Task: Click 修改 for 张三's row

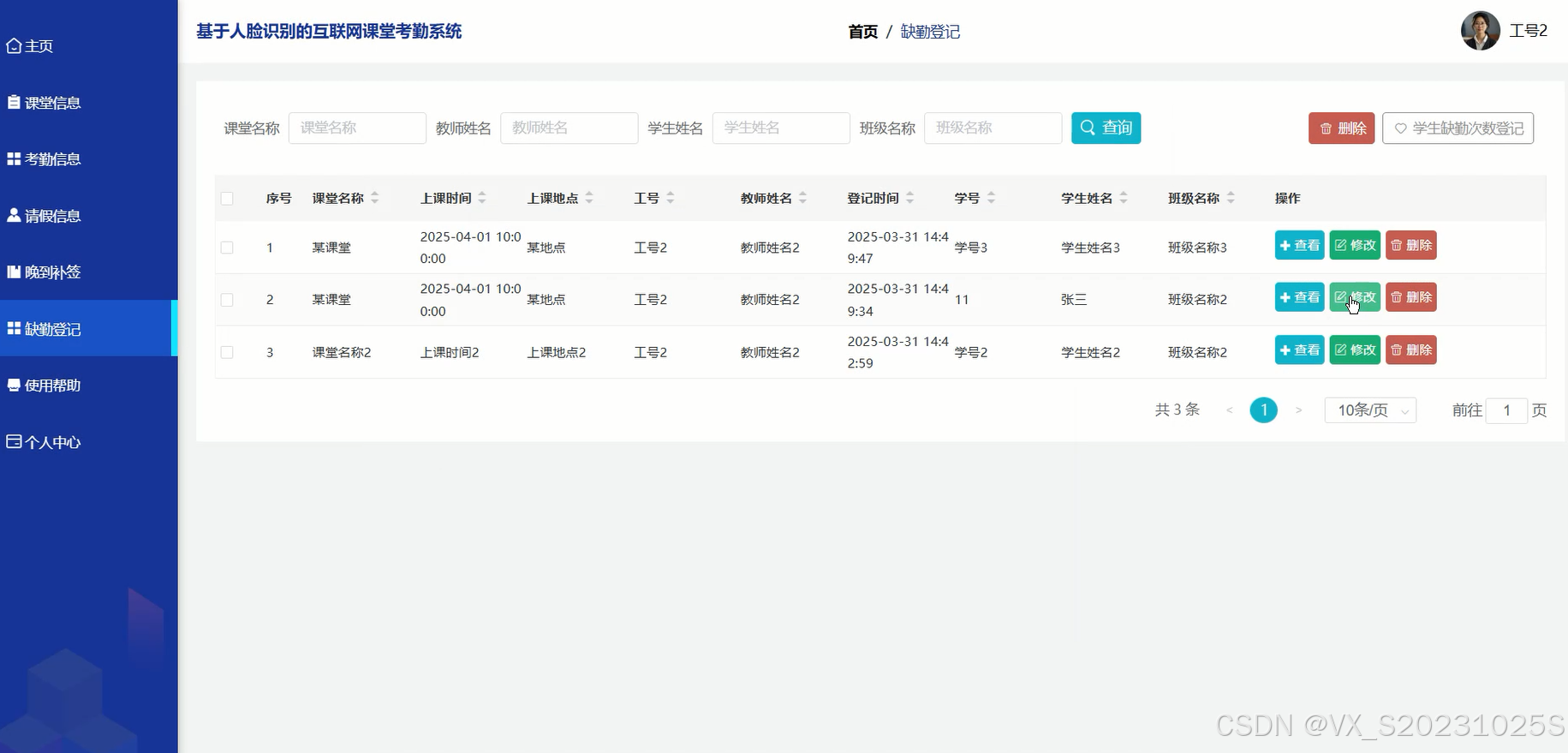Action: click(x=1355, y=298)
